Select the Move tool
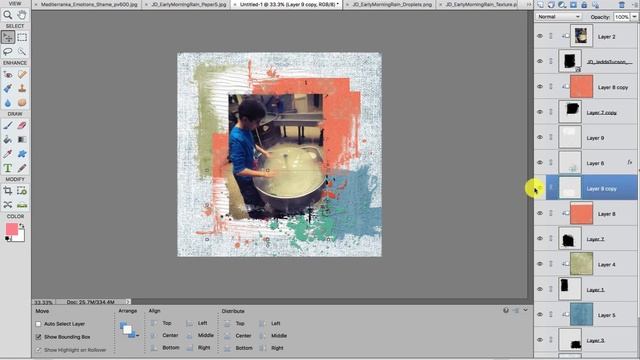Screen dimensions: 640x360 click(7, 37)
